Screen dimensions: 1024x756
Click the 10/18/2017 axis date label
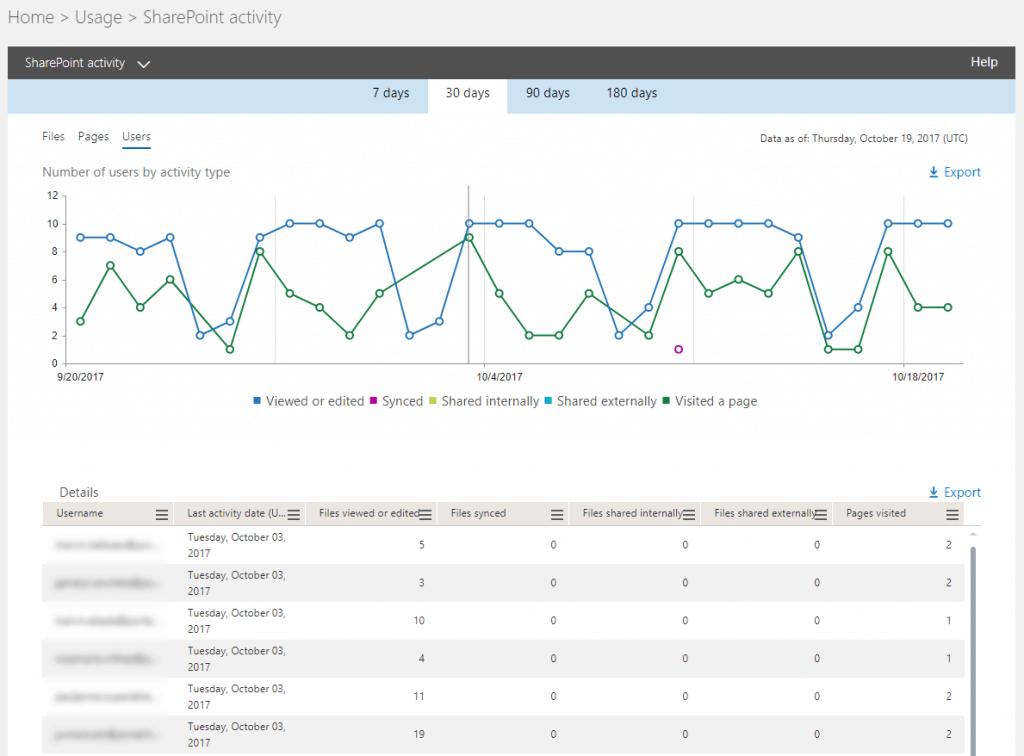918,377
